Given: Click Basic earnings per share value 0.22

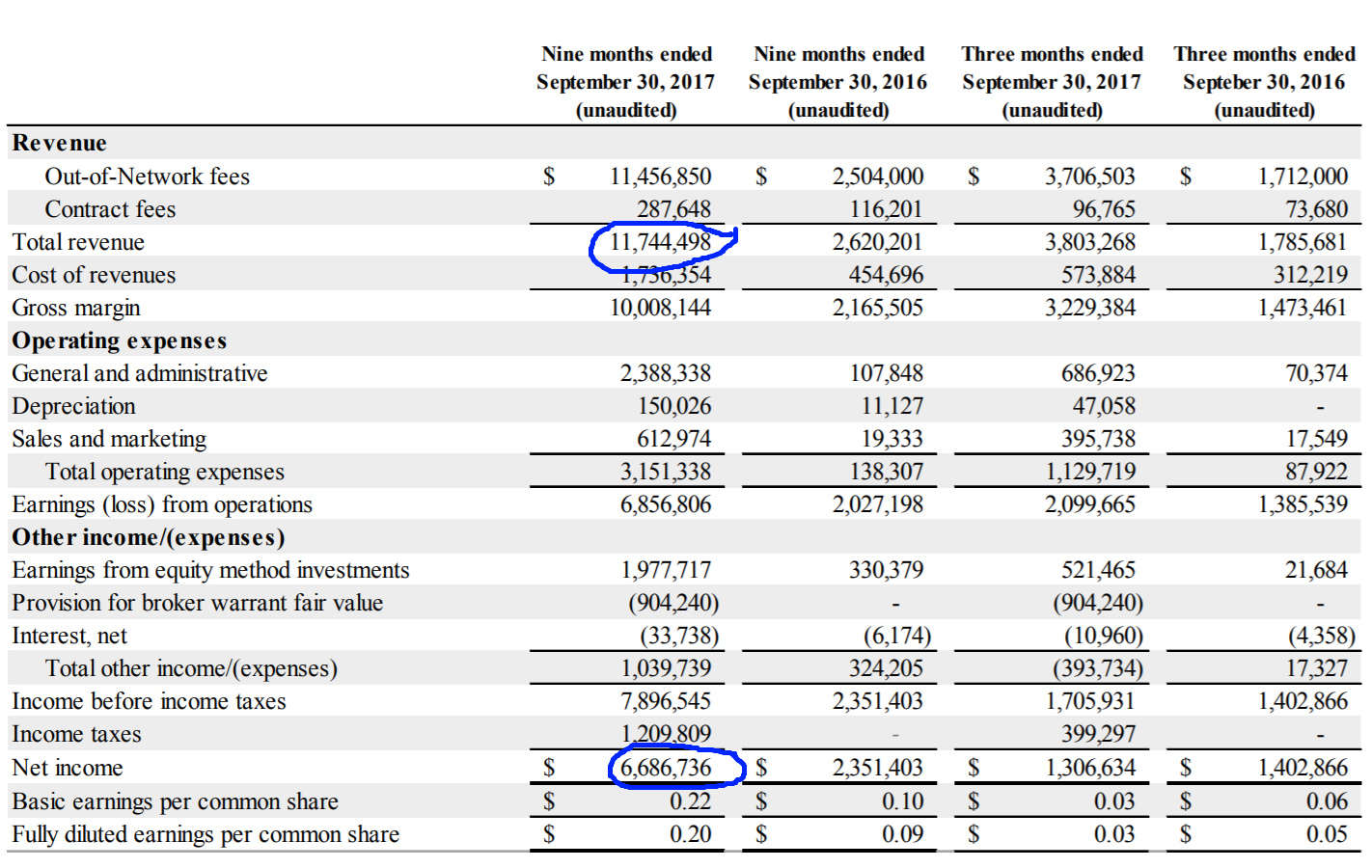Looking at the screenshot, I should click(691, 801).
